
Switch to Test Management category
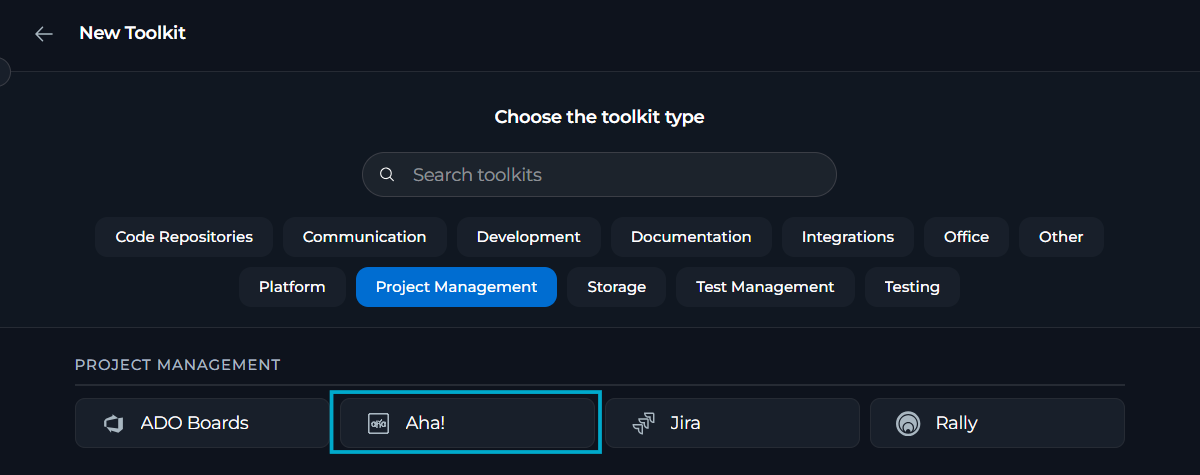point(765,287)
